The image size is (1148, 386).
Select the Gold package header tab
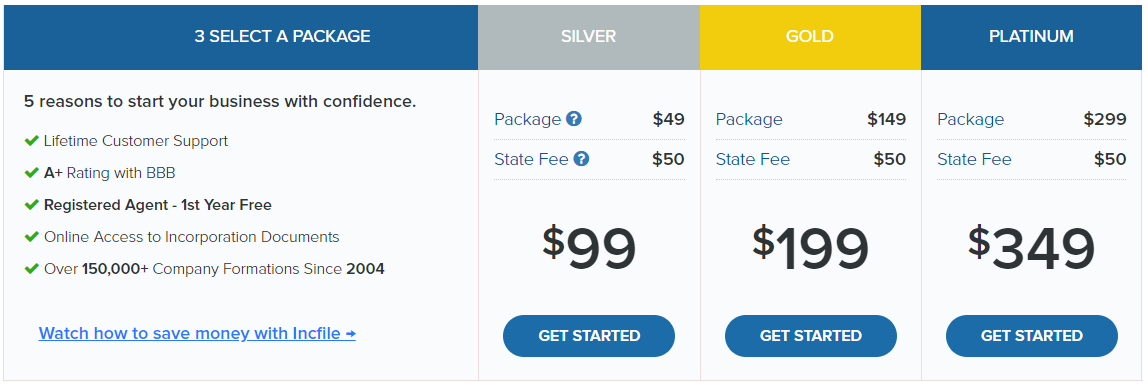(810, 37)
